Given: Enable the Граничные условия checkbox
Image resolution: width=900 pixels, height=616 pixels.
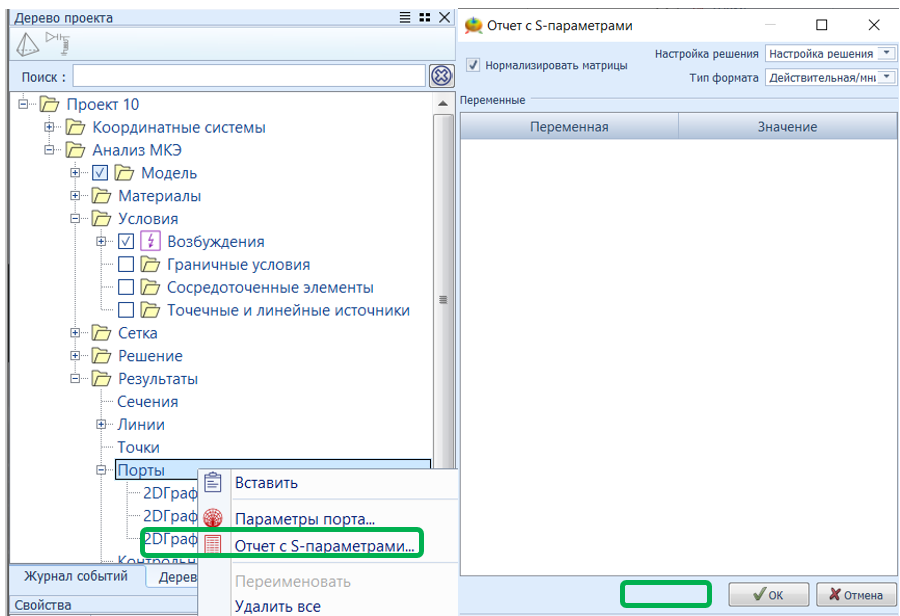Looking at the screenshot, I should coord(126,265).
